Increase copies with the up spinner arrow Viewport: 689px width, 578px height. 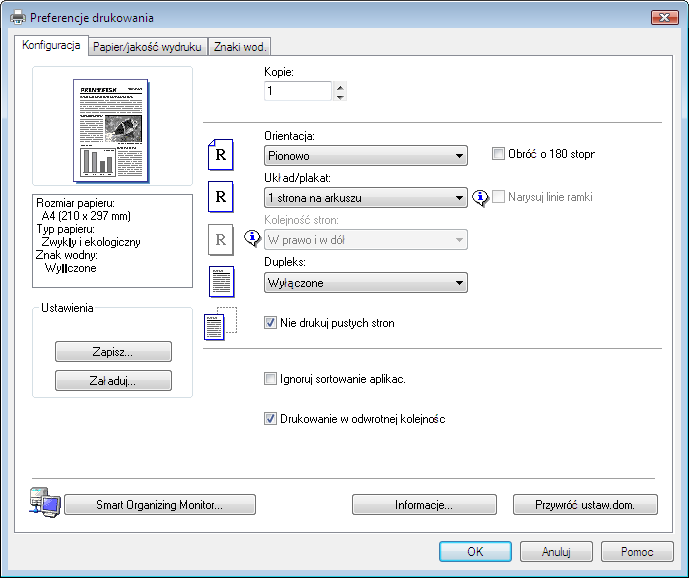pyautogui.click(x=340, y=87)
